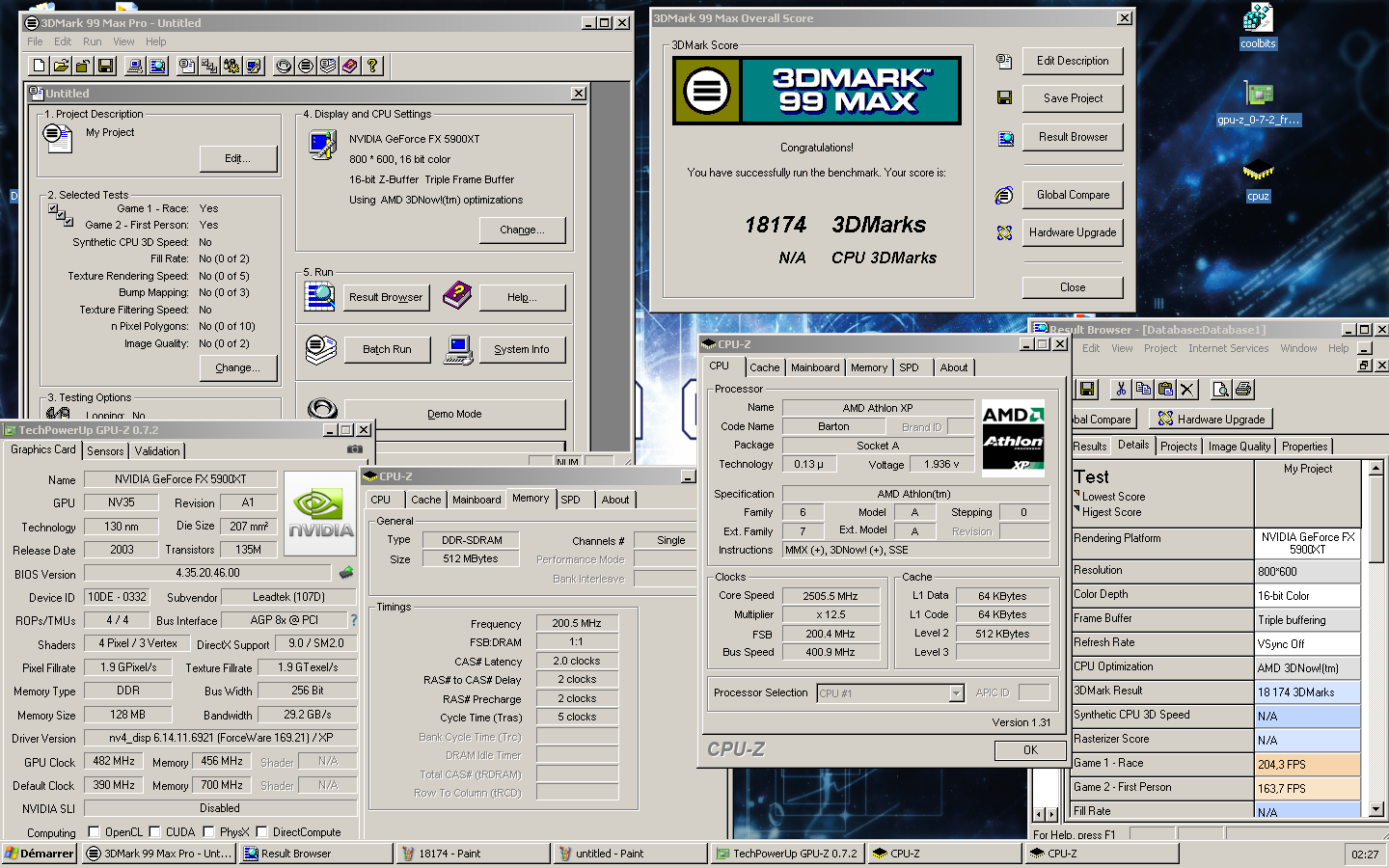Open the File menu in 3DMark 99
This screenshot has width=1389, height=868.
click(x=35, y=41)
